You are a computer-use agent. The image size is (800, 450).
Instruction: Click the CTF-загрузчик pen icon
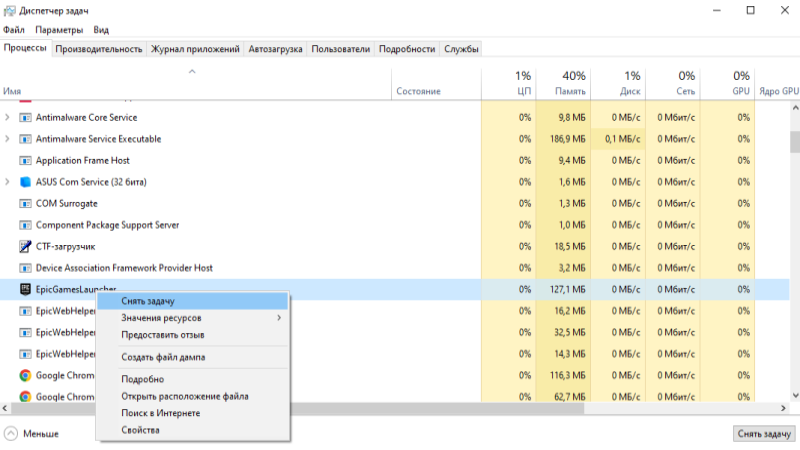pyautogui.click(x=25, y=246)
